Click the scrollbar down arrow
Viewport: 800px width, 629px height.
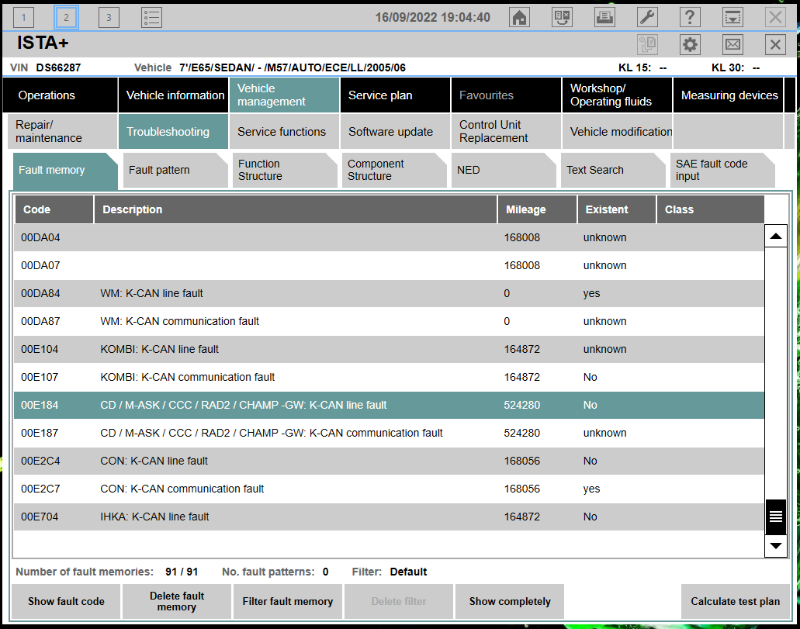tap(776, 546)
